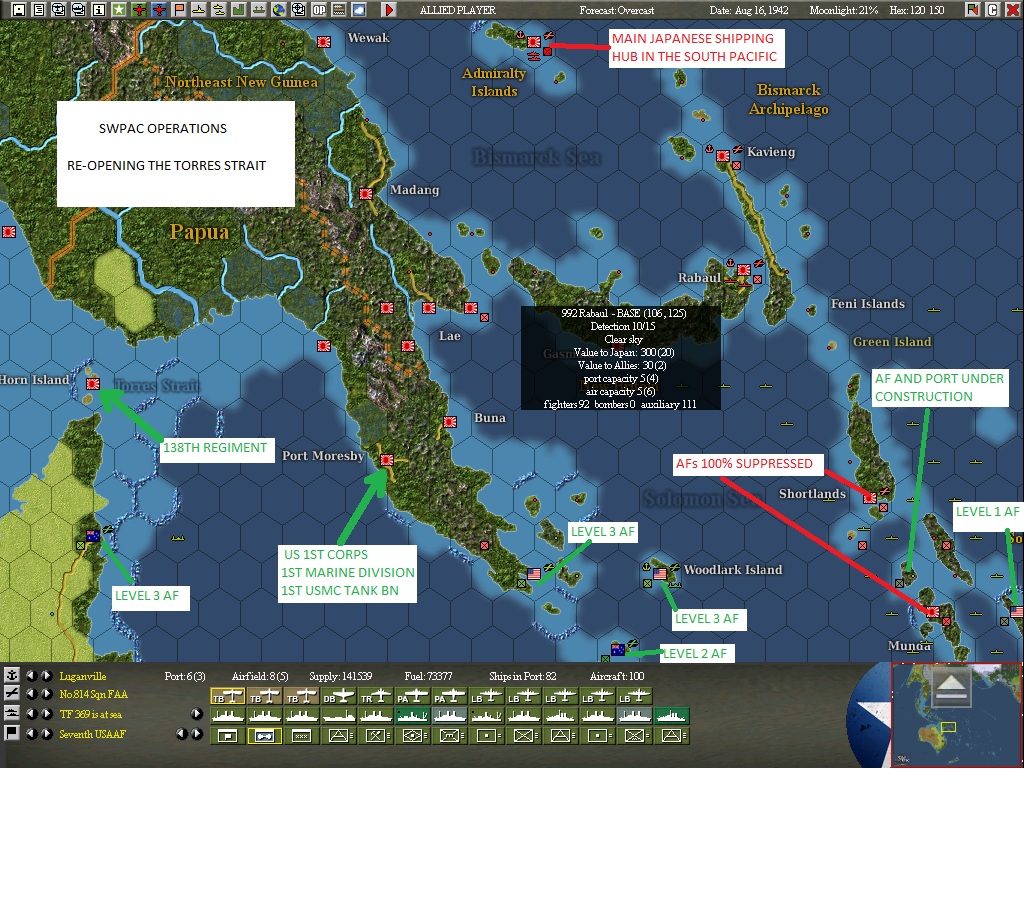Click the anchor port icon beside Luganville
The image size is (1032, 898).
[11, 675]
